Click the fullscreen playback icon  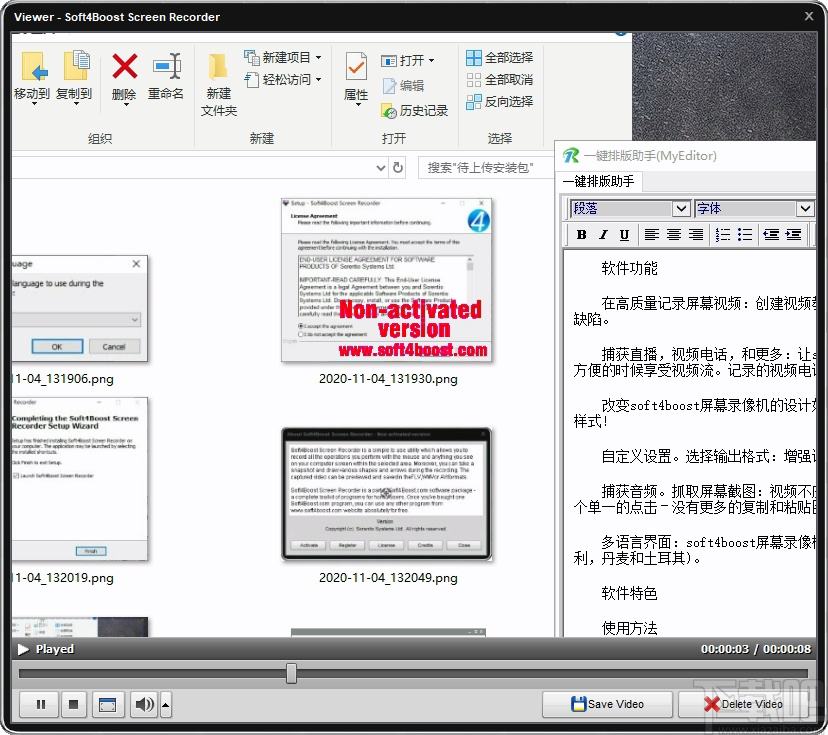coord(108,704)
